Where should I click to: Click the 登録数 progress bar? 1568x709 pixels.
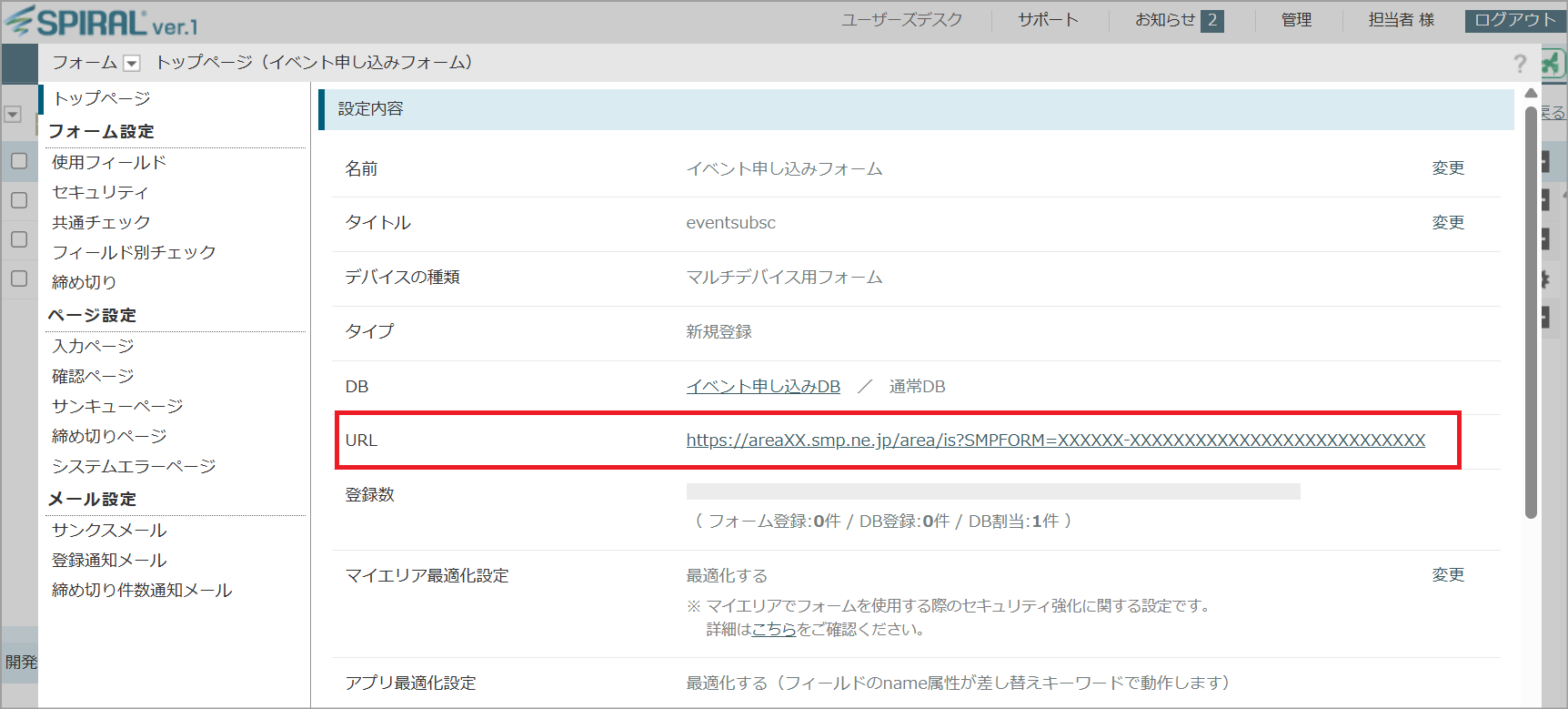[x=992, y=491]
